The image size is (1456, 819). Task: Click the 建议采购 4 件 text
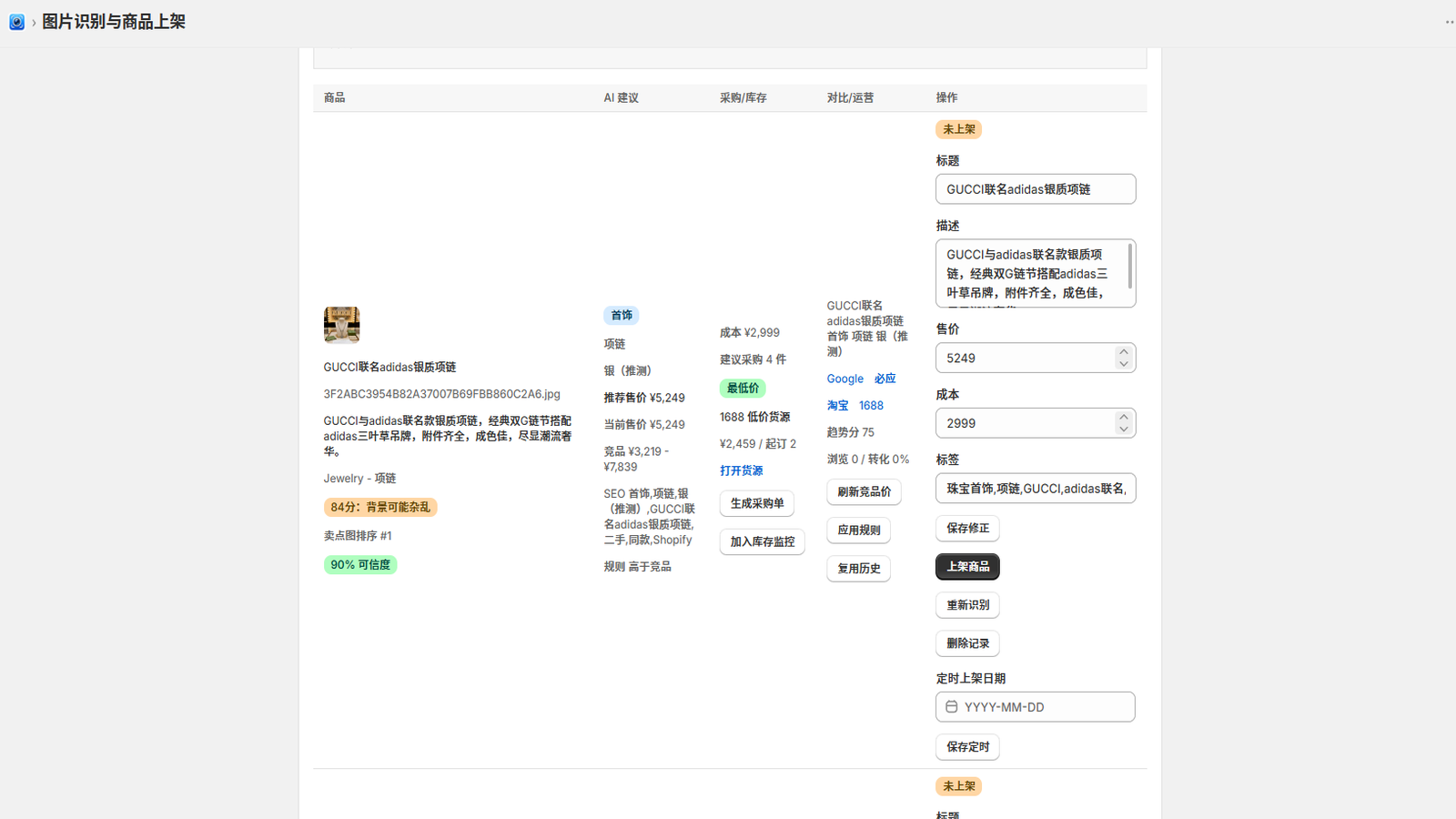point(753,359)
